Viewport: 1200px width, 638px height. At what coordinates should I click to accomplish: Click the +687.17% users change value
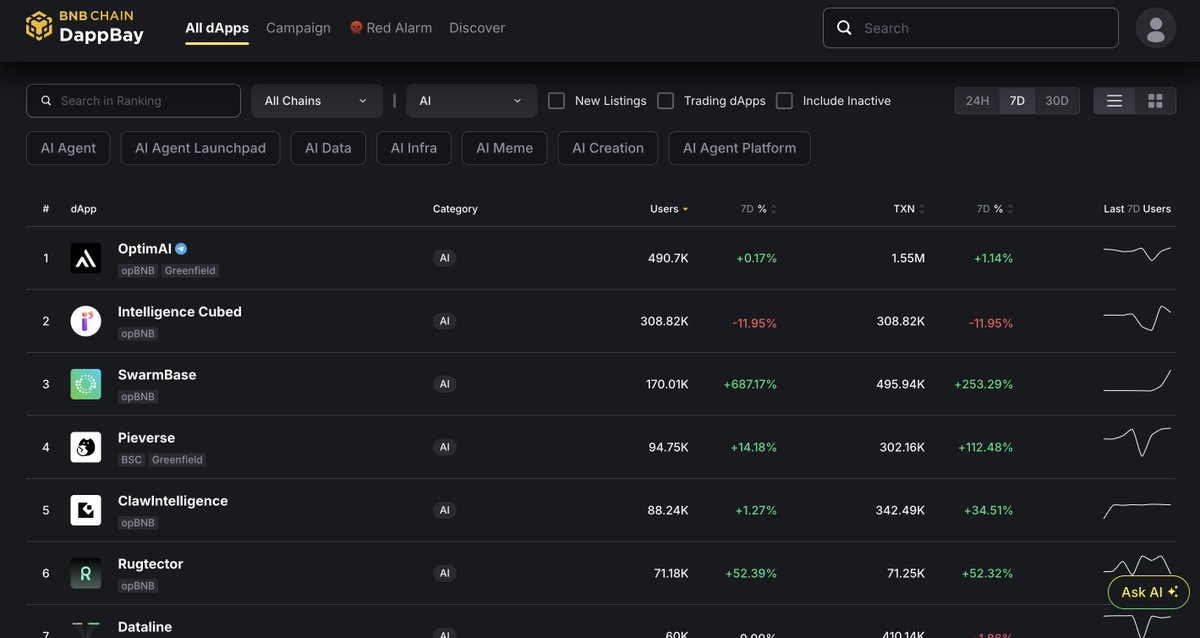[750, 384]
